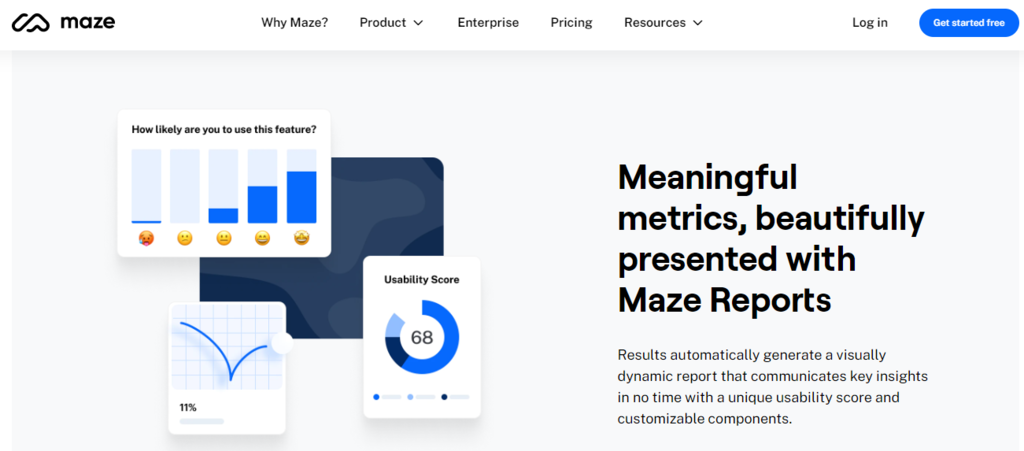Click the Get started free button

point(968,22)
